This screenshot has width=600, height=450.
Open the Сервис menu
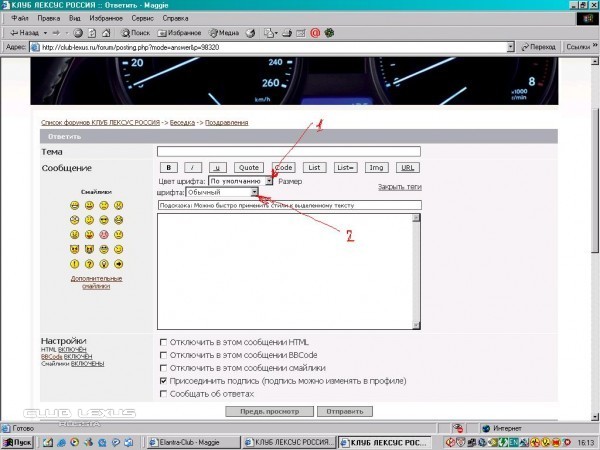click(x=142, y=18)
